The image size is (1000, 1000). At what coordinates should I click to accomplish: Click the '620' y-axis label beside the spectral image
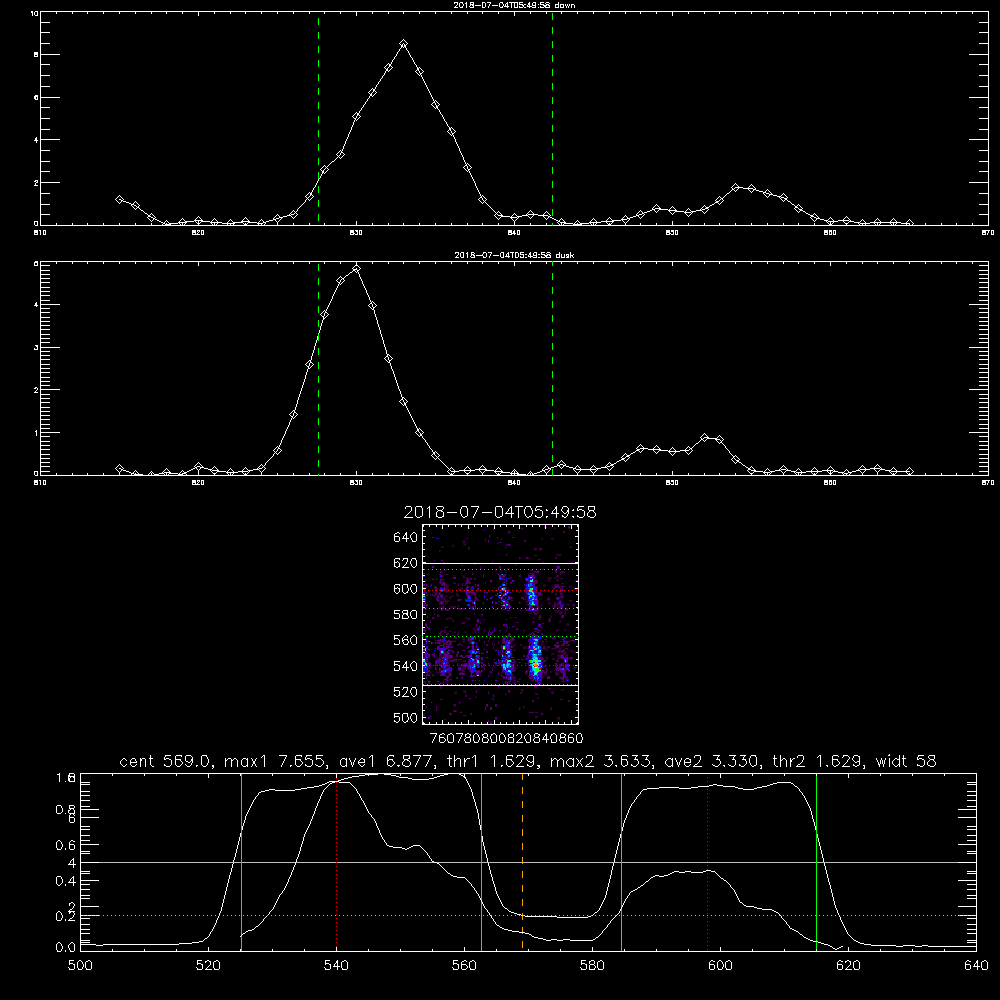pos(406,563)
